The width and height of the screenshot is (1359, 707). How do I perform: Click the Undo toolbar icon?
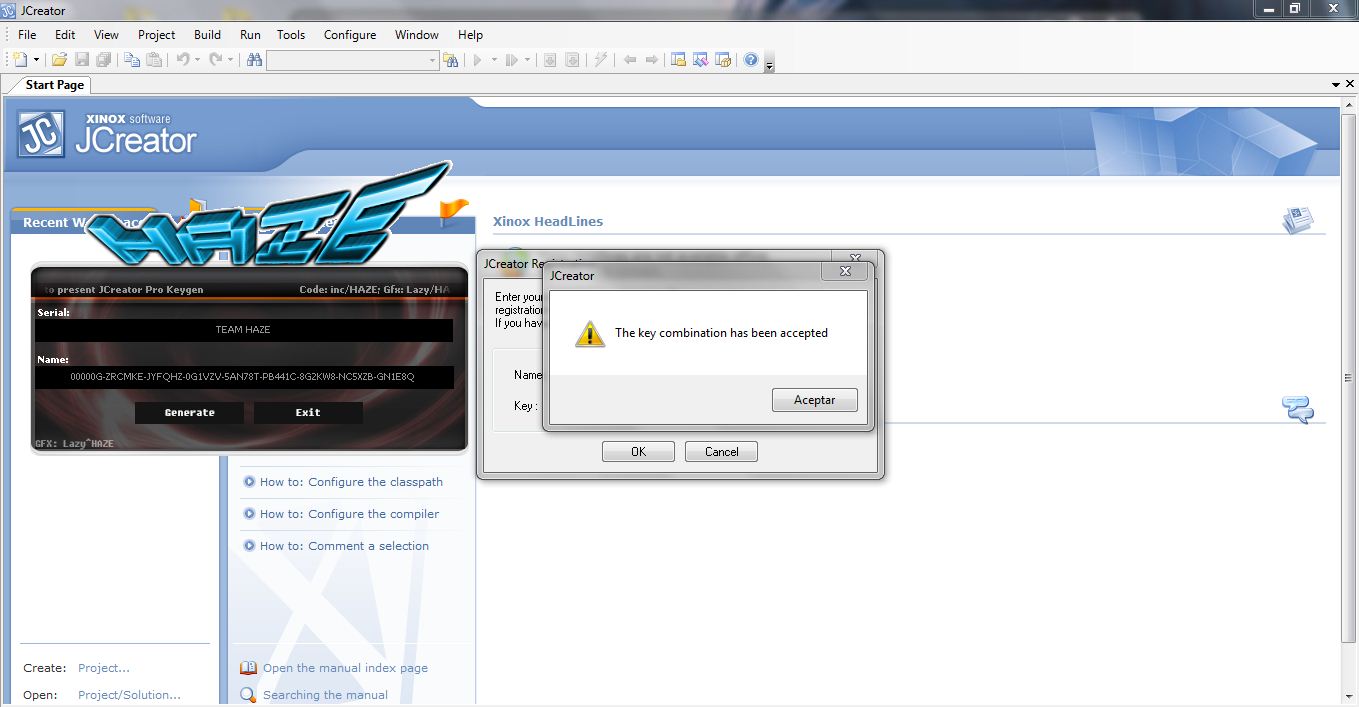coord(182,59)
